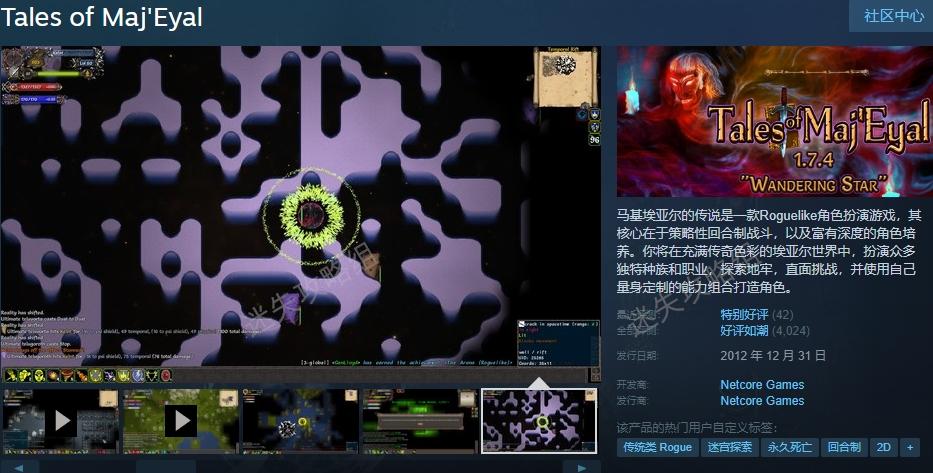Click the left arrow of thumbnail strip
The width and height of the screenshot is (933, 473).
pos(19,467)
